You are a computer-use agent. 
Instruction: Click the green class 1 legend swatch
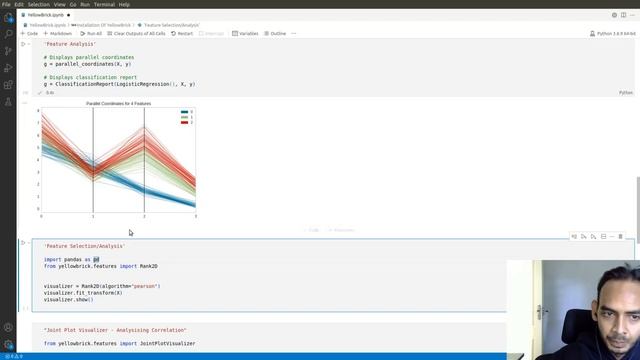point(184,117)
